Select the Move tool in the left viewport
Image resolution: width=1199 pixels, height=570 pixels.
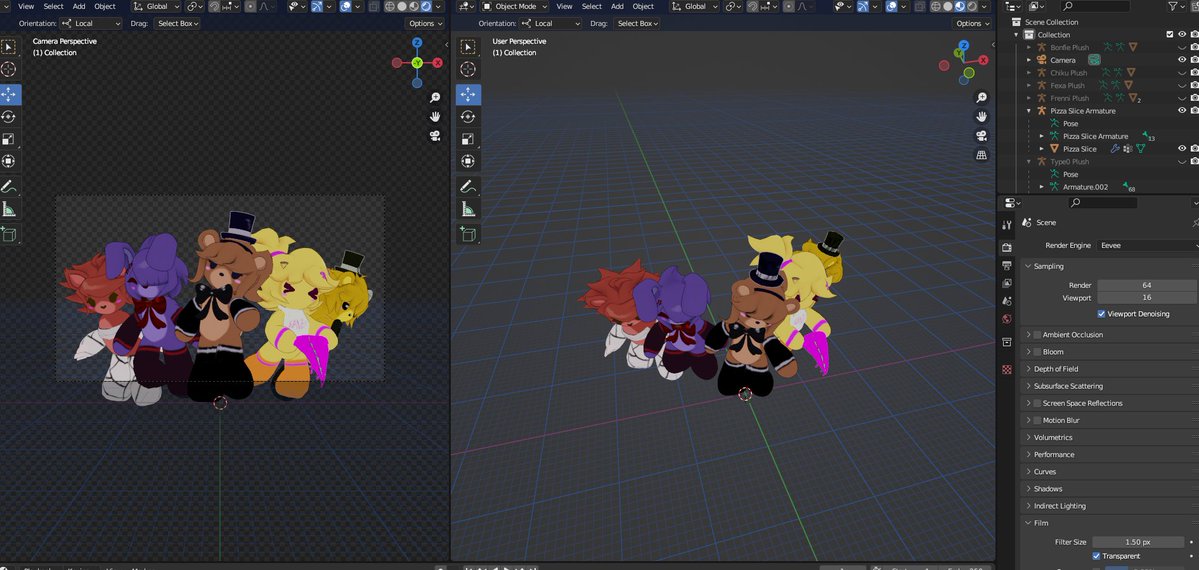tap(9, 94)
